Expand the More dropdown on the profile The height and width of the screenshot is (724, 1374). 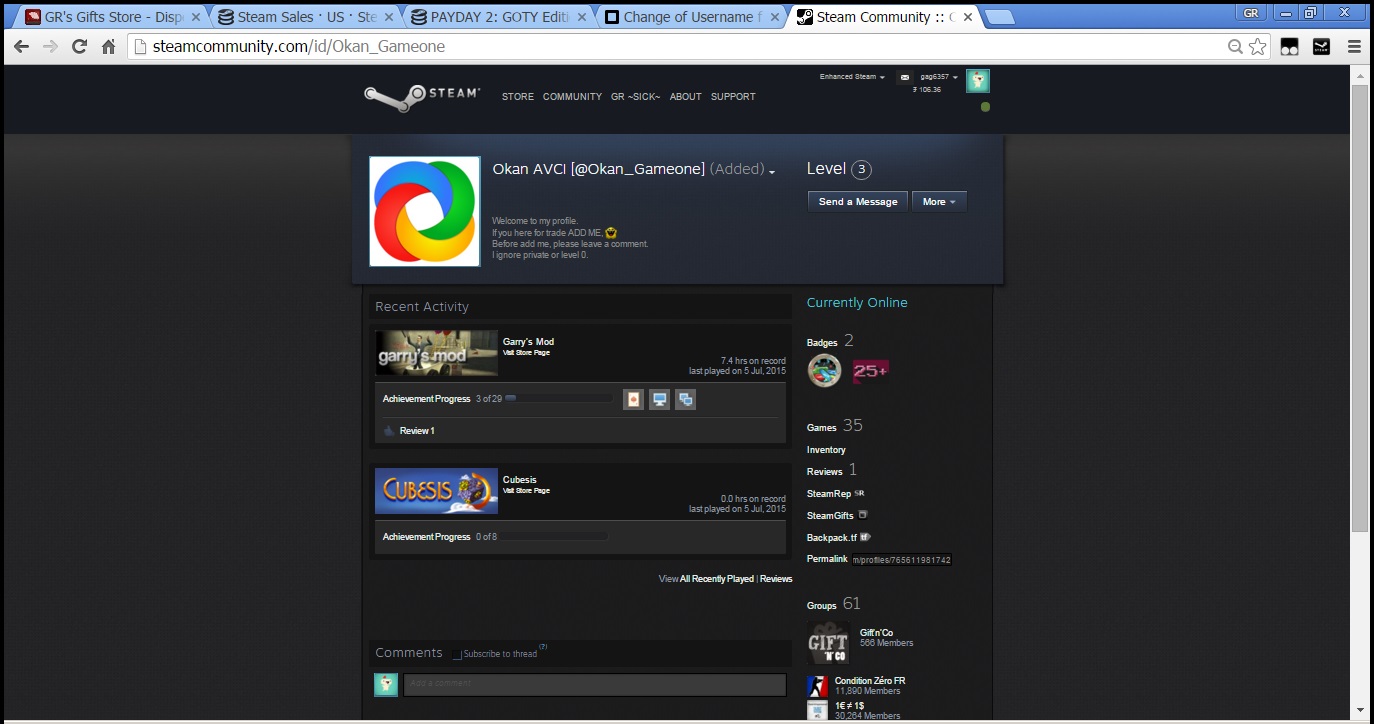click(938, 202)
